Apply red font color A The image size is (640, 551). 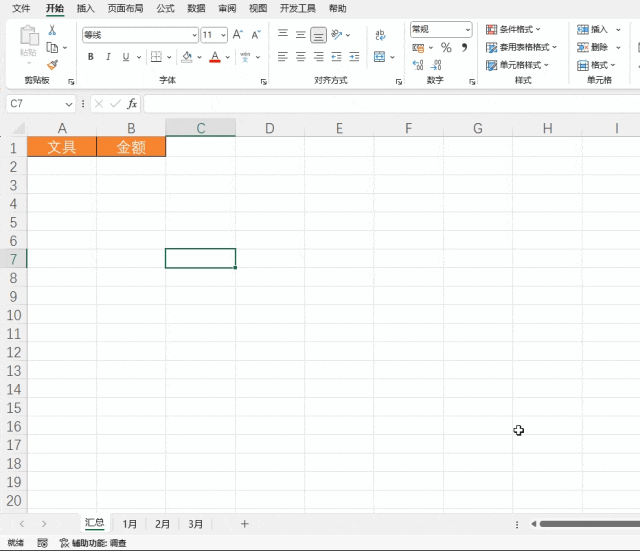point(215,57)
